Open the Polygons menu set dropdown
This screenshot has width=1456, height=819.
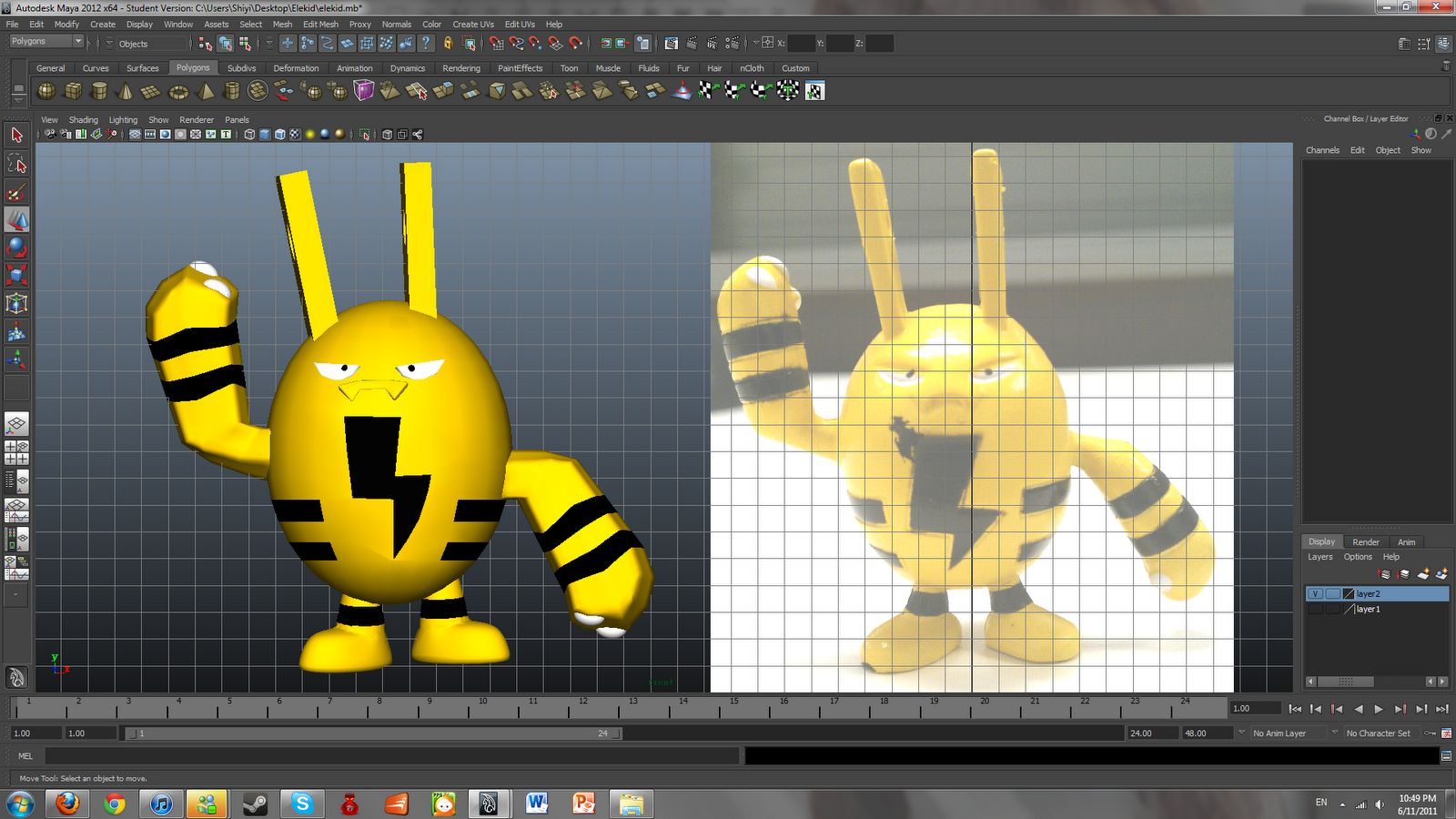46,42
